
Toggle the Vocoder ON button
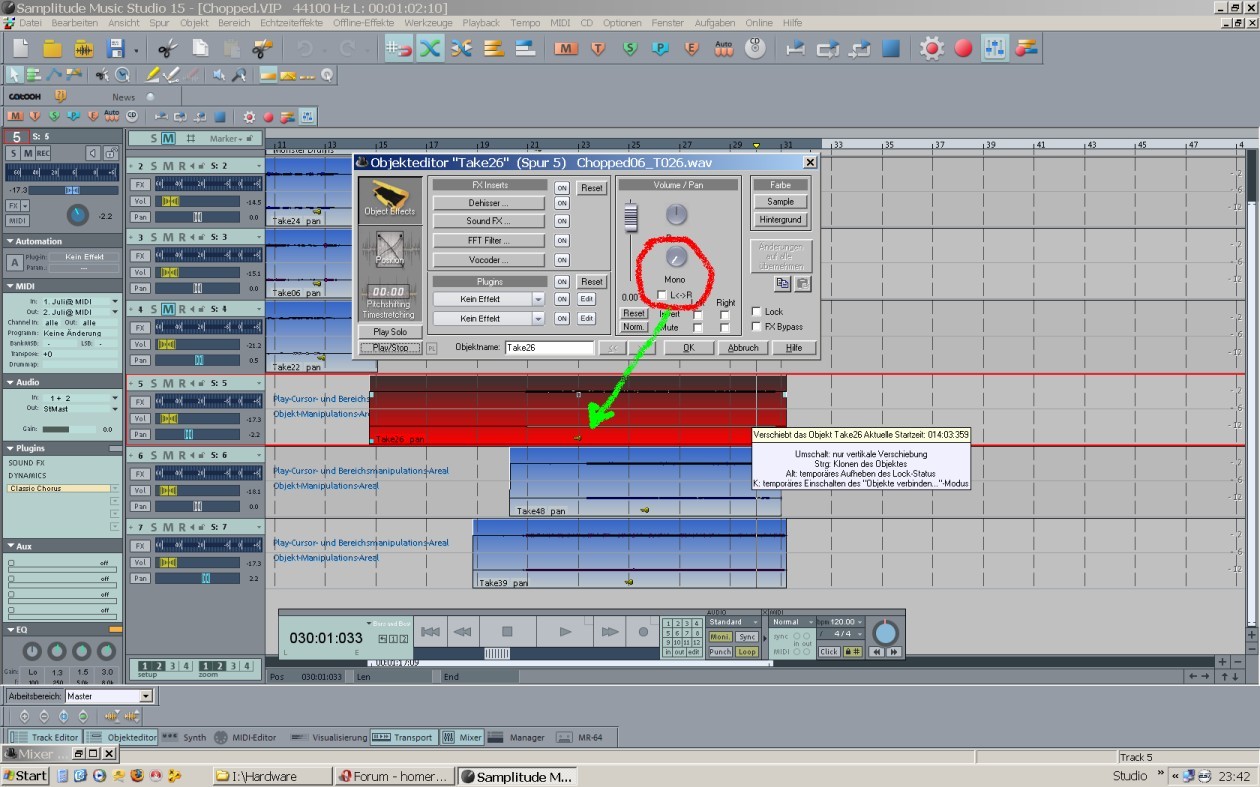pyautogui.click(x=562, y=260)
